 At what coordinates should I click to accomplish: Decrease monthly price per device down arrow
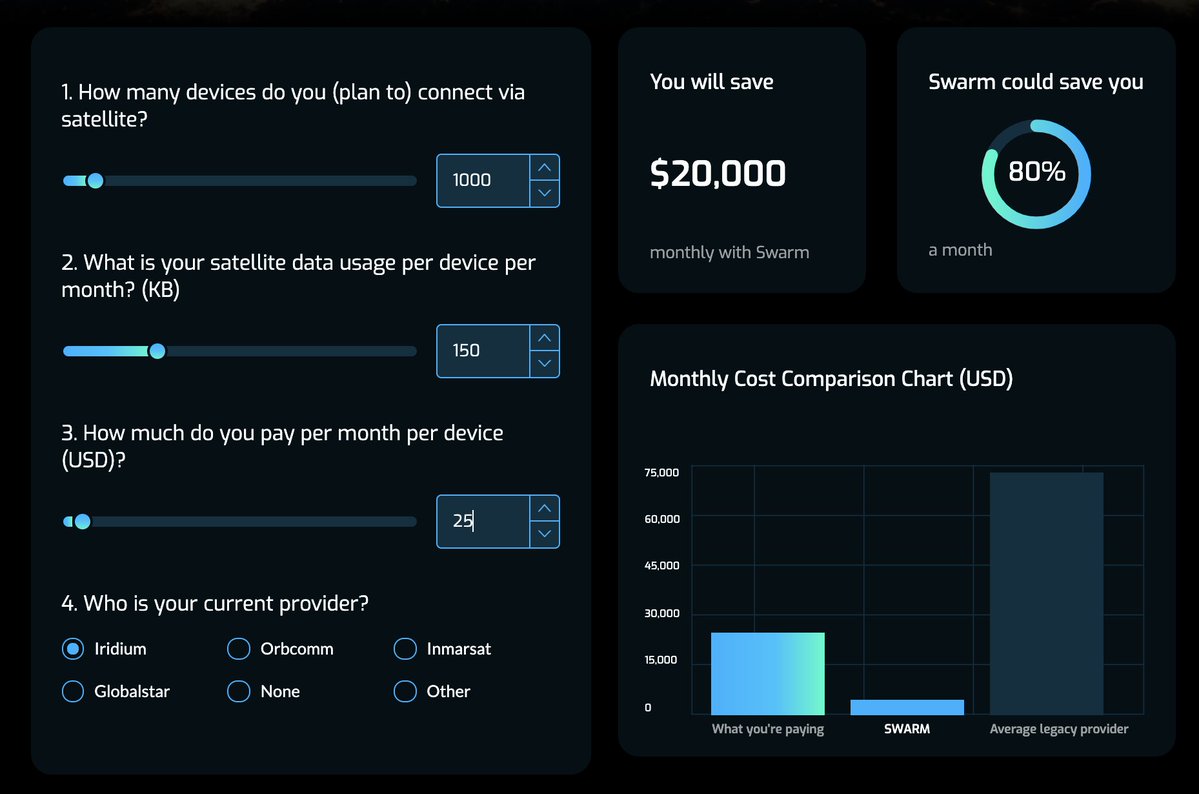[544, 534]
